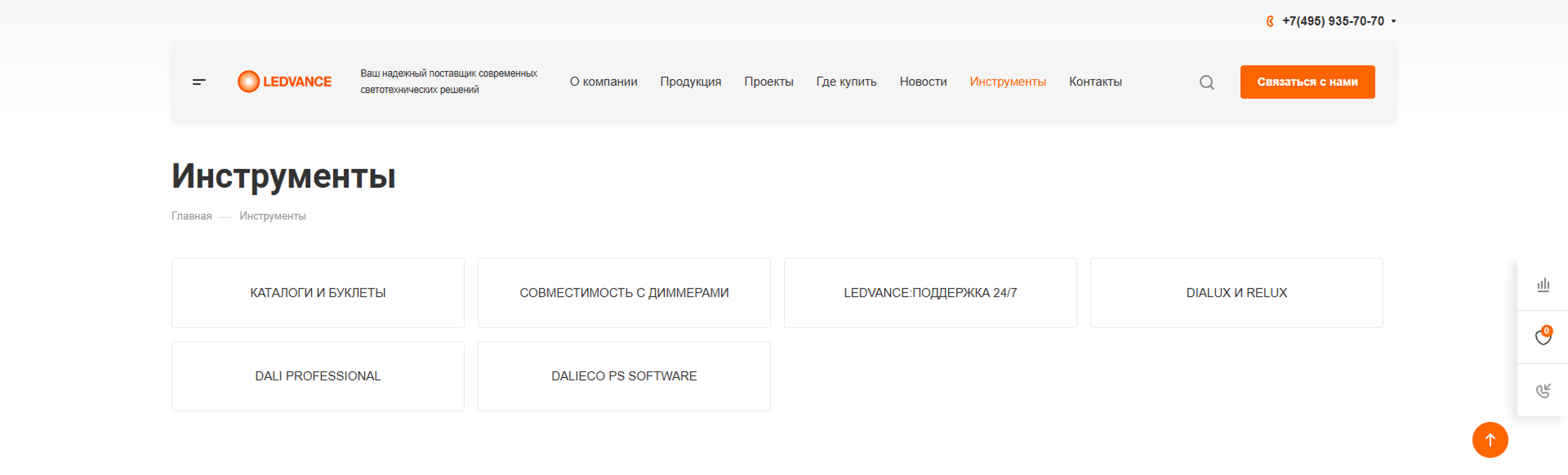The height and width of the screenshot is (475, 1568).
Task: Click the scroll-to-top arrow button
Action: (x=1490, y=440)
